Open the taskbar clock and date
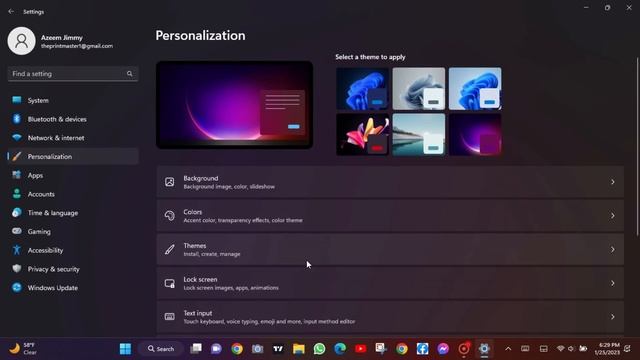640x360 pixels. click(x=607, y=349)
